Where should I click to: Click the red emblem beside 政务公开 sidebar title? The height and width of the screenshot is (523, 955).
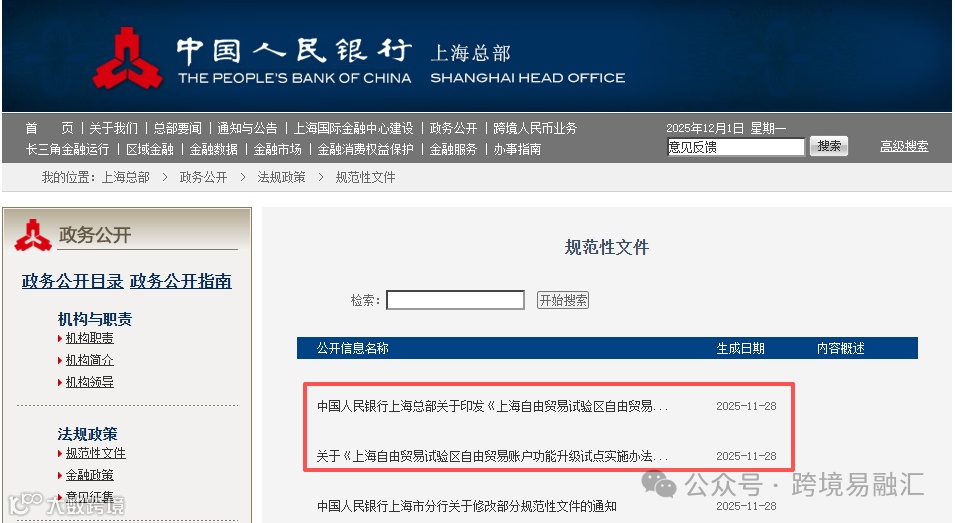click(x=33, y=235)
